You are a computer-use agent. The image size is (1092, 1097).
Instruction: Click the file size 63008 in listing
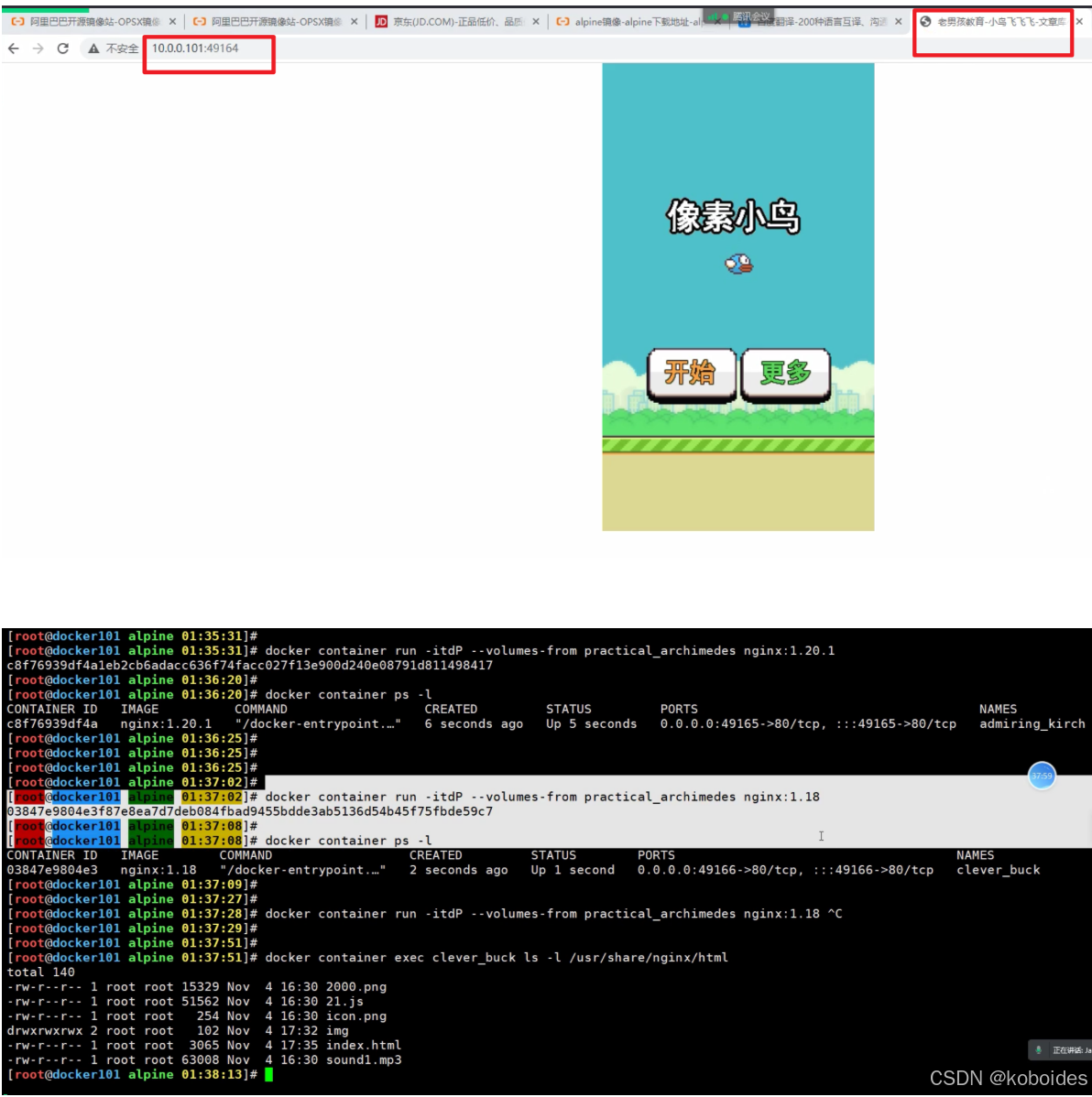pos(201,1060)
